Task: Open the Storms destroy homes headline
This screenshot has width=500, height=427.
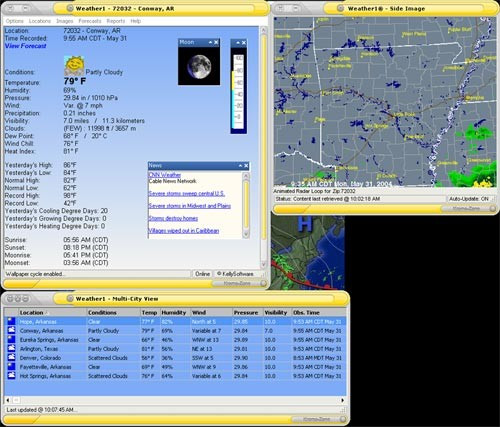Action: (x=173, y=218)
